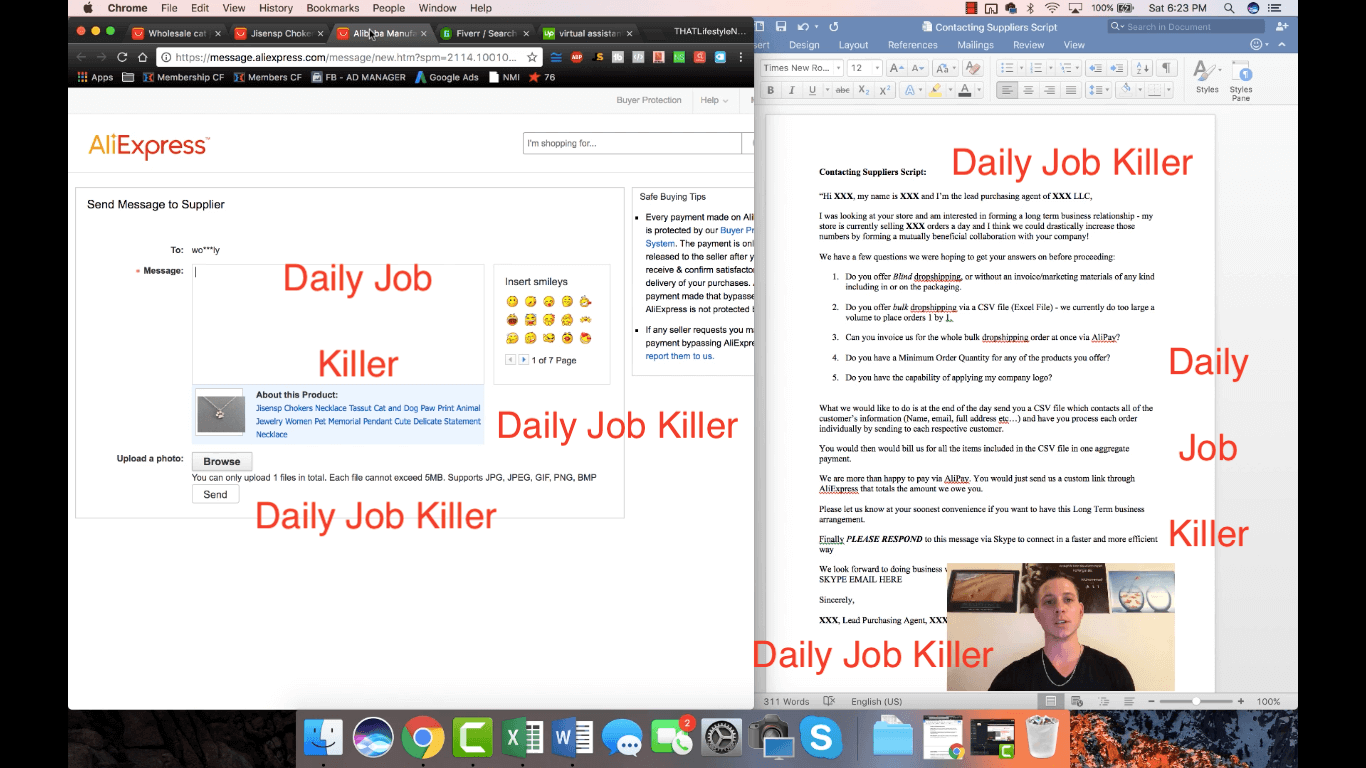Toggle Underline formatting in Word

[x=812, y=90]
